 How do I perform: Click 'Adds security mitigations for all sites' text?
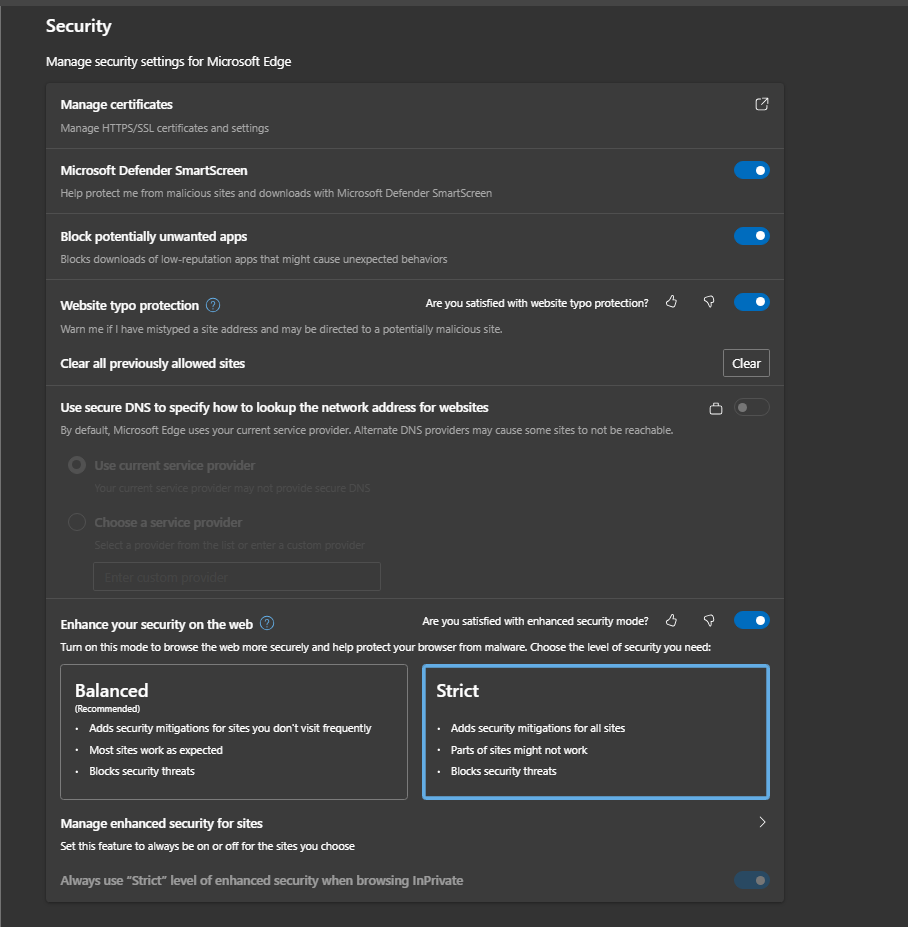(x=538, y=728)
